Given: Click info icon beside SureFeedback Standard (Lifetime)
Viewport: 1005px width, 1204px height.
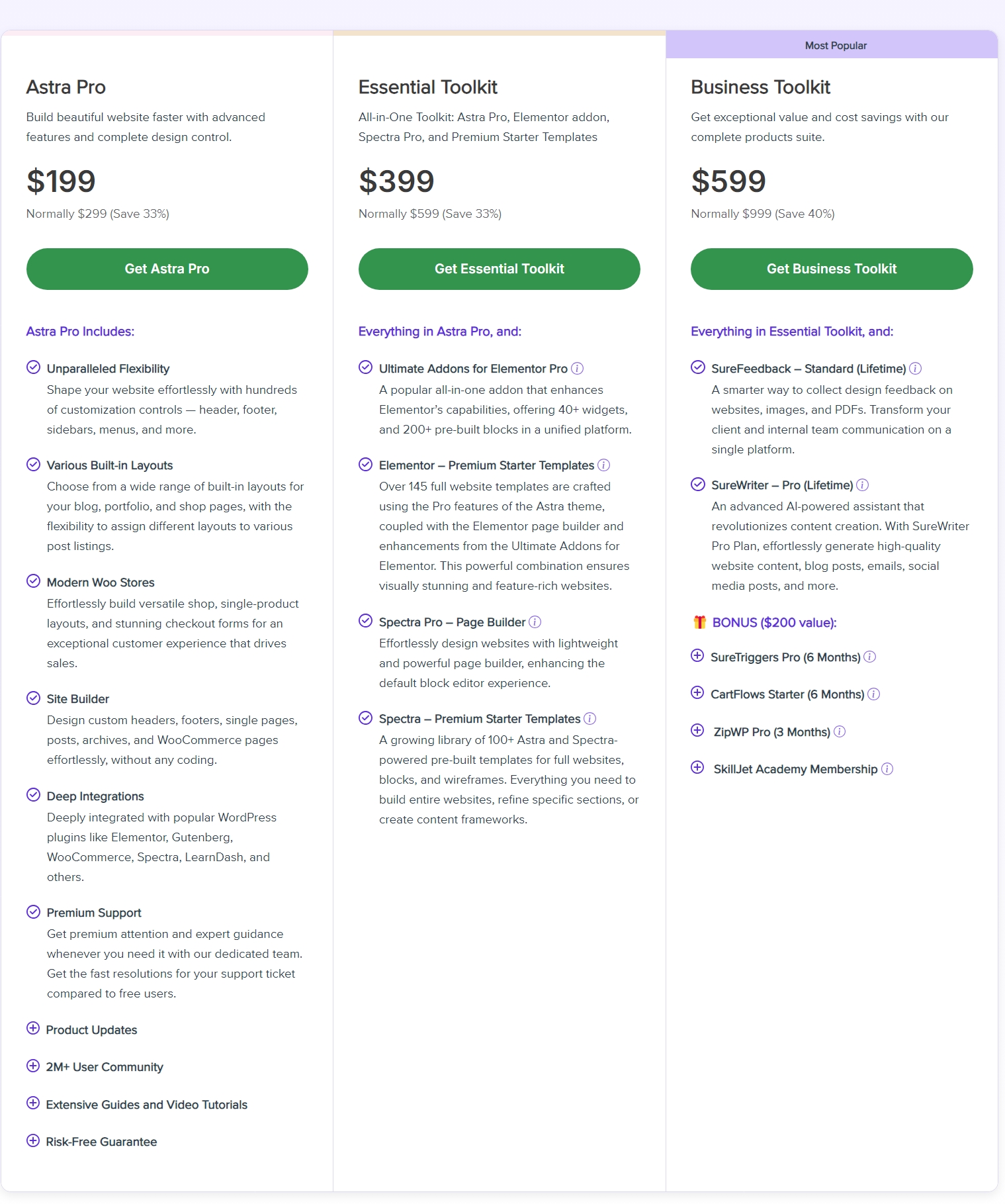Looking at the screenshot, I should coord(916,369).
